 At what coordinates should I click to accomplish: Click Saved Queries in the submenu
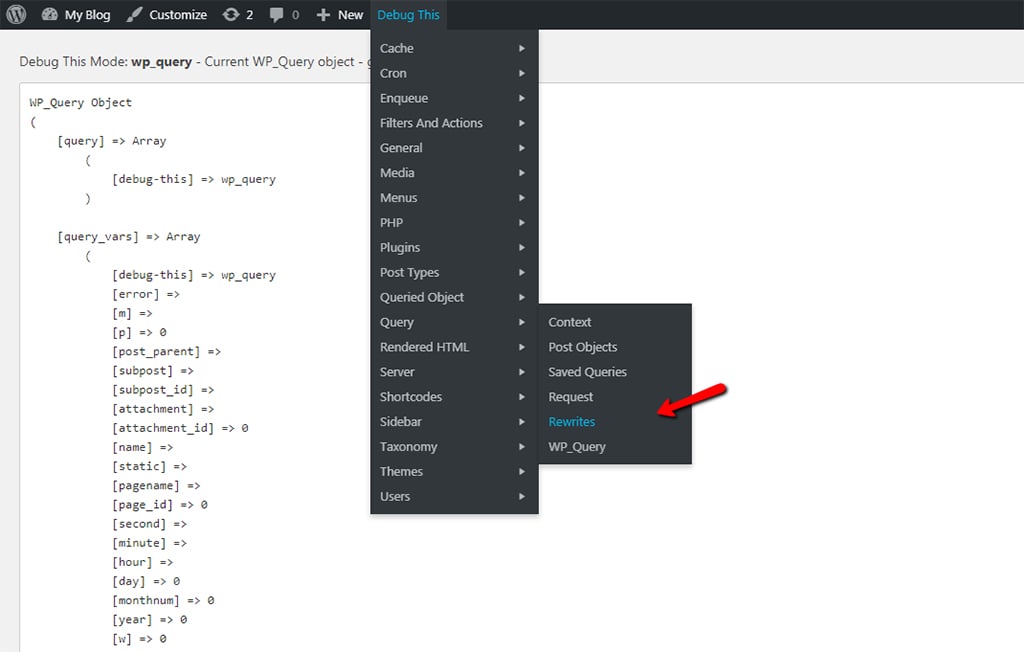coord(589,371)
